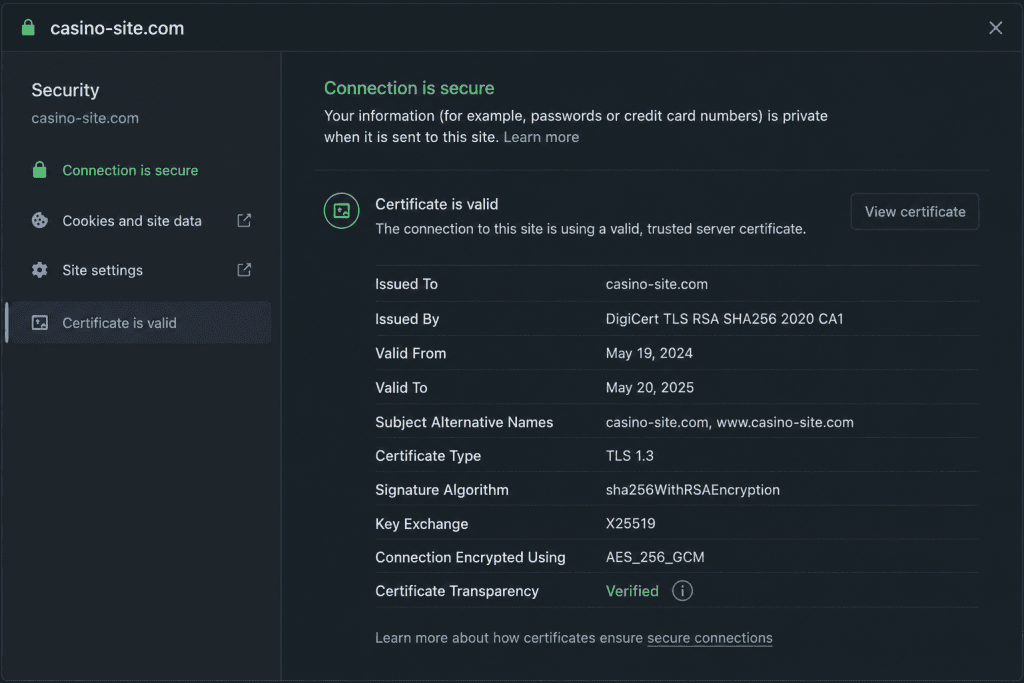Image resolution: width=1024 pixels, height=683 pixels.
Task: Click info icon next to Verified
Action: click(x=682, y=591)
